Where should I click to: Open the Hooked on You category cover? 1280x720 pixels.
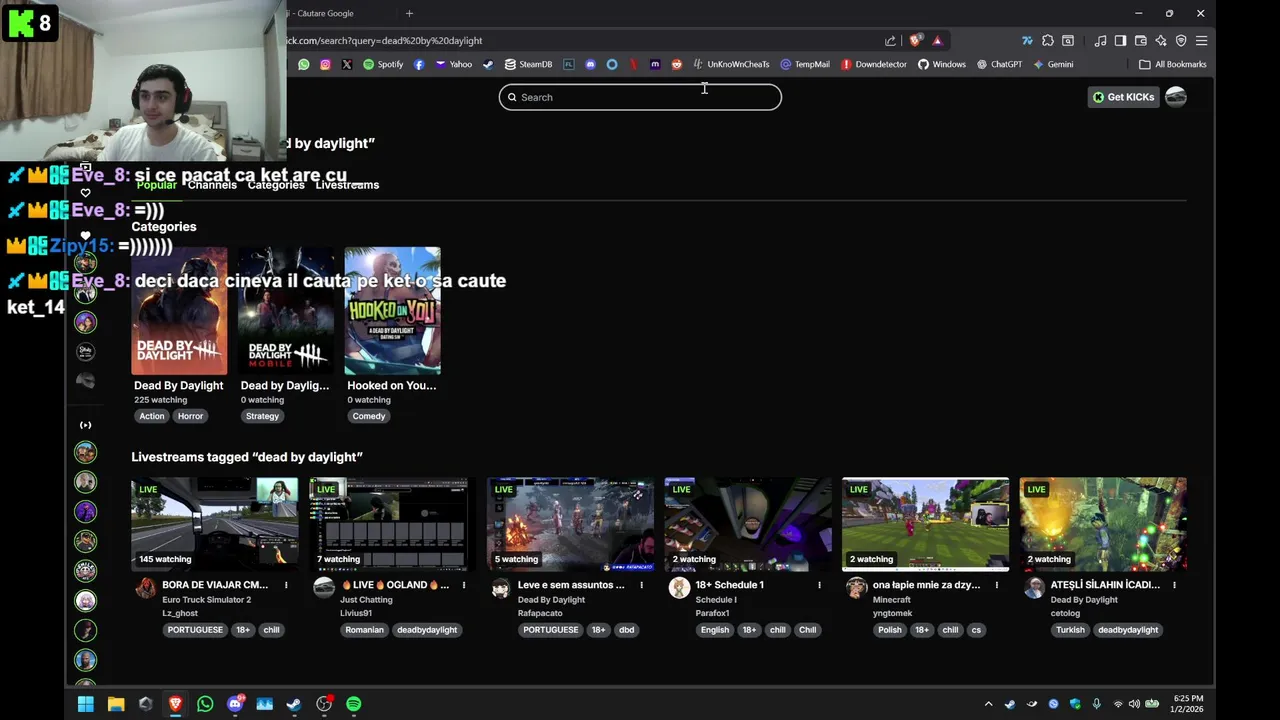[x=392, y=311]
